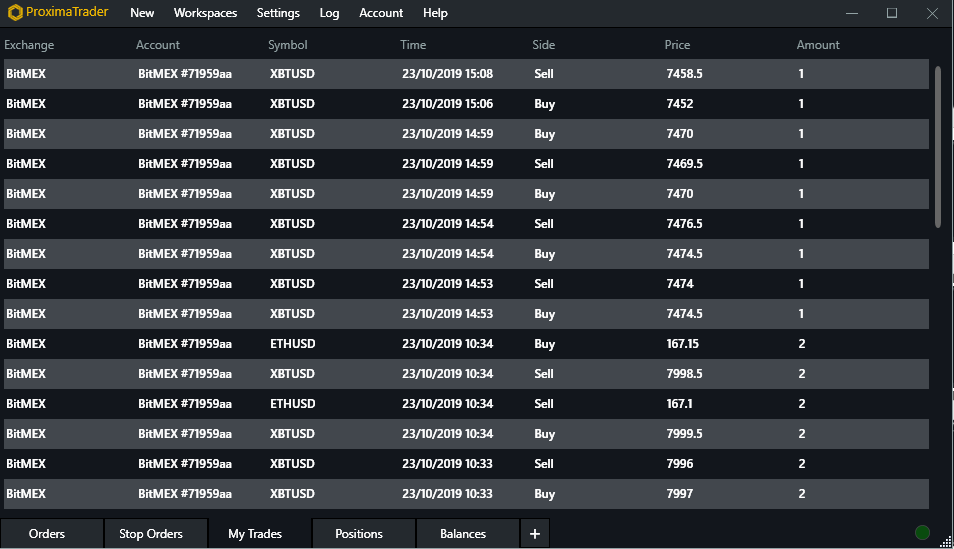Click amount 2 in the 167.1 row
This screenshot has width=954, height=549.
coord(802,404)
